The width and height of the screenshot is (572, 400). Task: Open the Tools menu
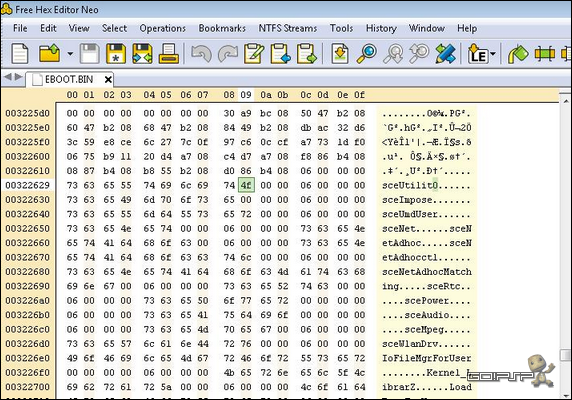[x=341, y=28]
